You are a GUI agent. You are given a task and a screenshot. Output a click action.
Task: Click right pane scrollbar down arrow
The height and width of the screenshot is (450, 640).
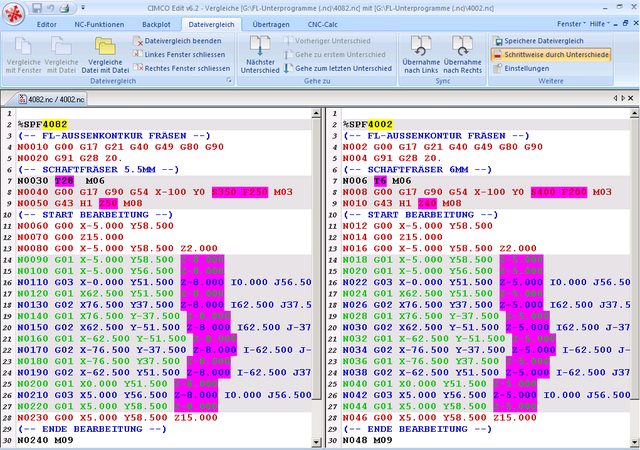(634, 442)
